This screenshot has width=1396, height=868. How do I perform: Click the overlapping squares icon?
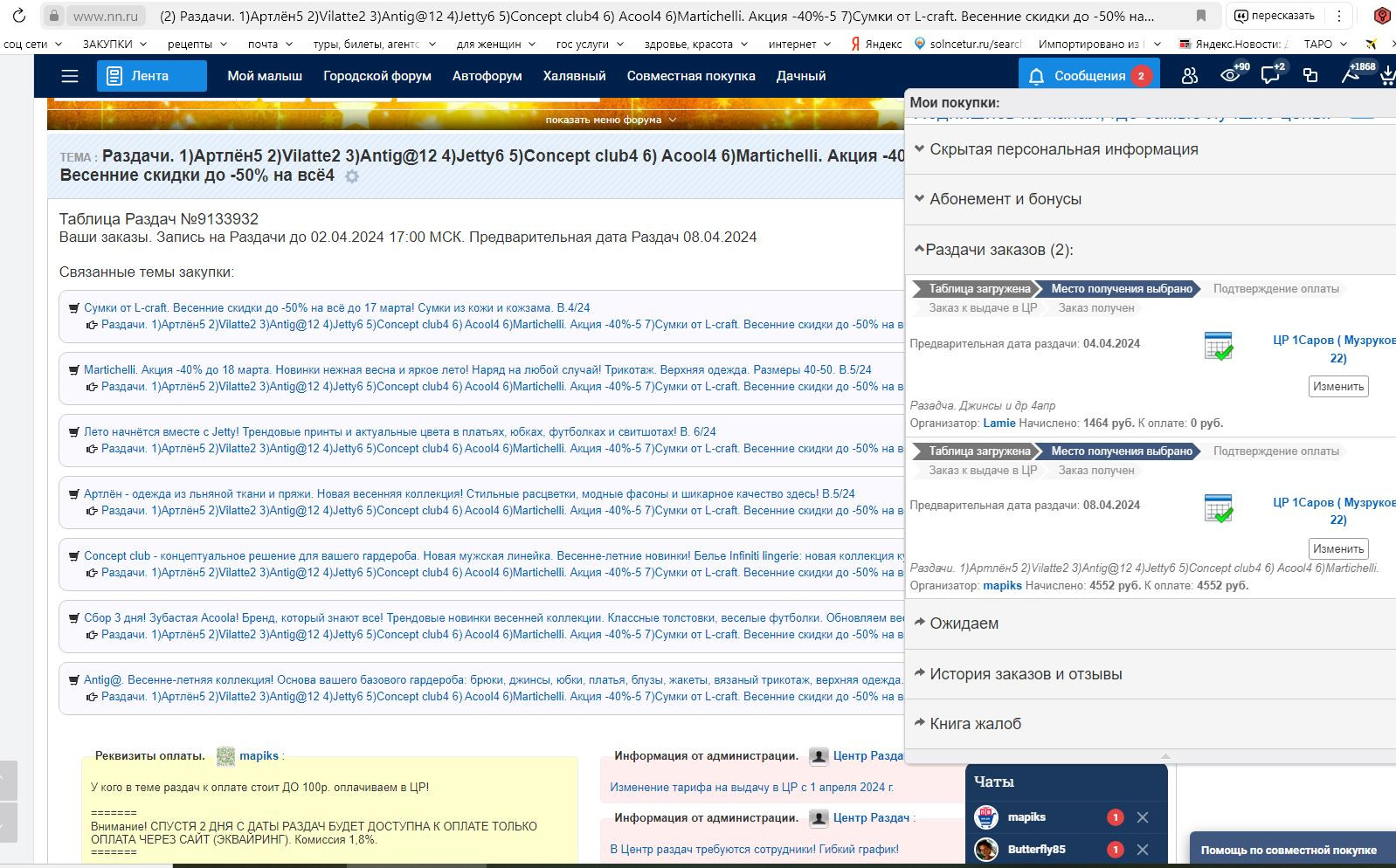click(1310, 76)
